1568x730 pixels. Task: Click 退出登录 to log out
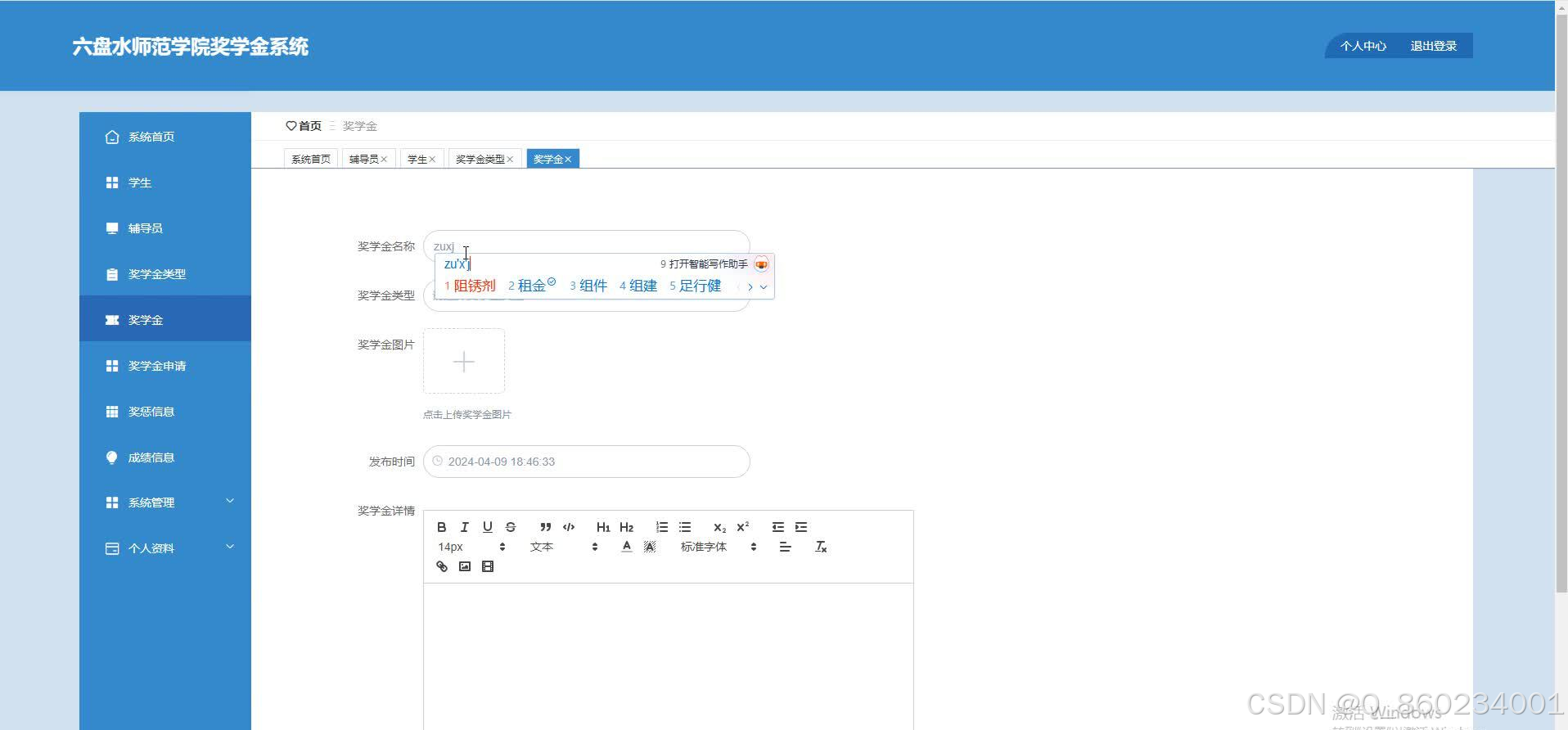coord(1433,46)
